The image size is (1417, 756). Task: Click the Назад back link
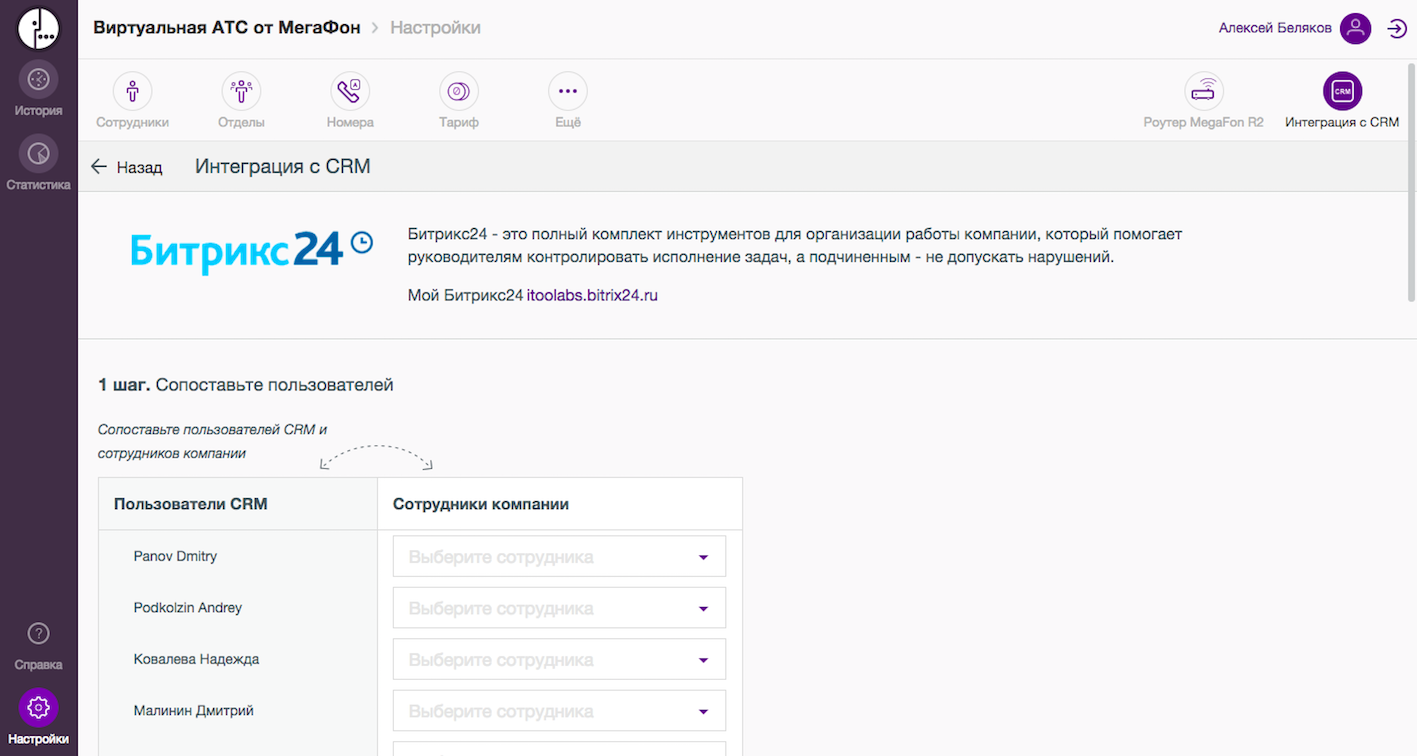pyautogui.click(x=139, y=167)
